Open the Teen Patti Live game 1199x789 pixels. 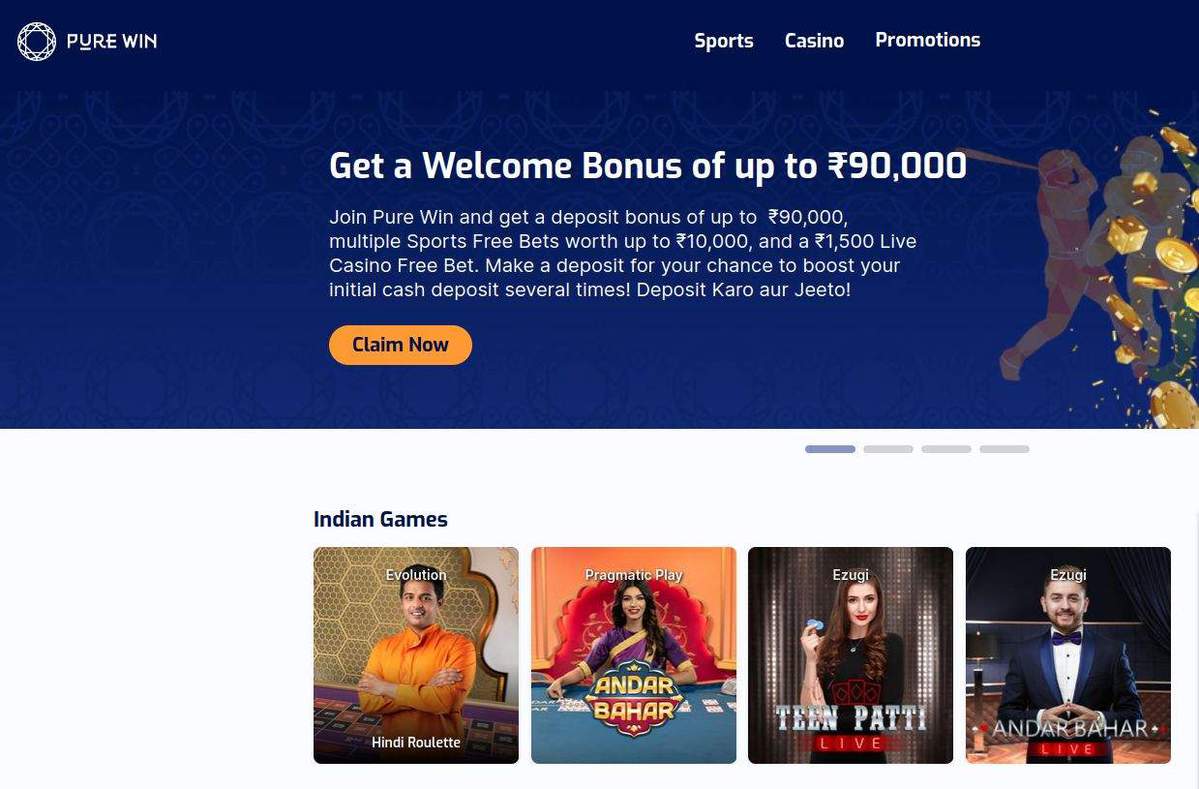[850, 655]
